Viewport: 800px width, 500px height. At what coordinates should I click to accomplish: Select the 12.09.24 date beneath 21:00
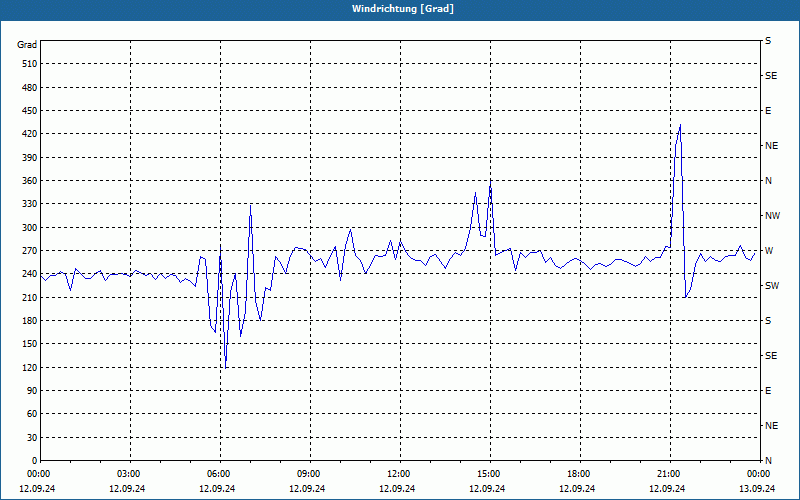click(x=667, y=489)
